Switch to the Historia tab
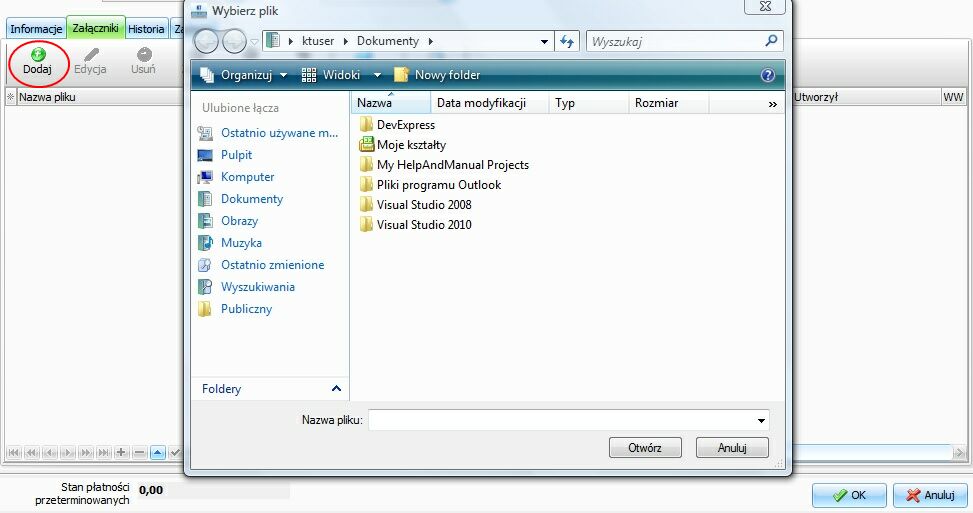The image size is (973, 513). click(146, 29)
